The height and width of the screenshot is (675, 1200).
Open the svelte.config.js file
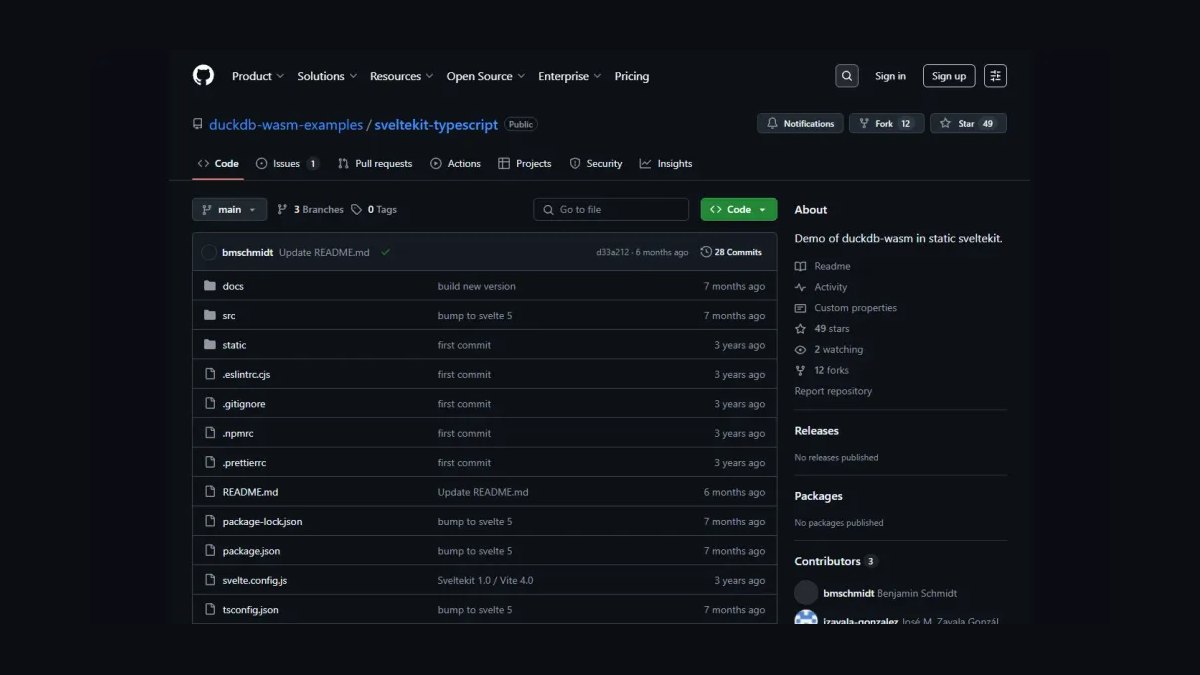click(255, 581)
